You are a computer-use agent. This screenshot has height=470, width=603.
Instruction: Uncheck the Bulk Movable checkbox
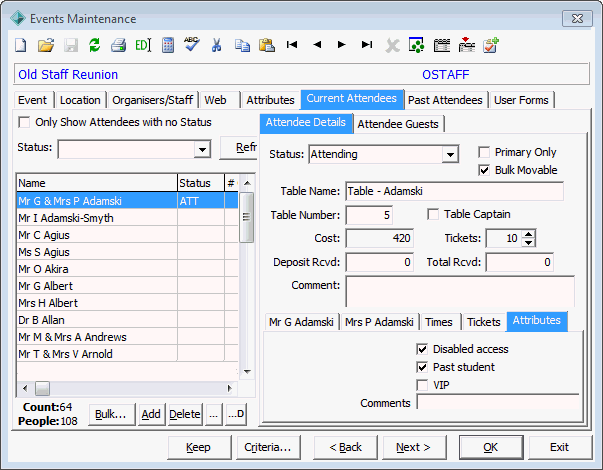[484, 170]
